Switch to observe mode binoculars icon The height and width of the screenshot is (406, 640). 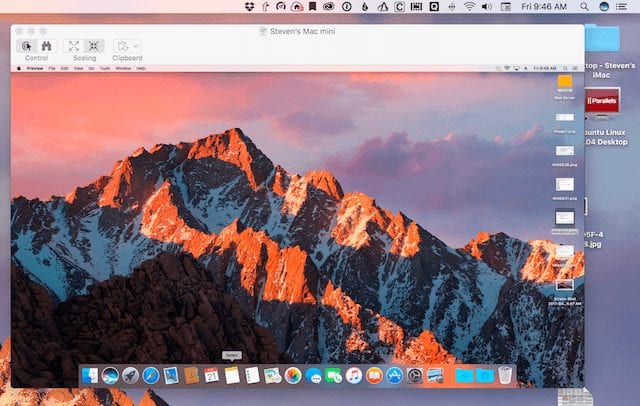point(46,46)
